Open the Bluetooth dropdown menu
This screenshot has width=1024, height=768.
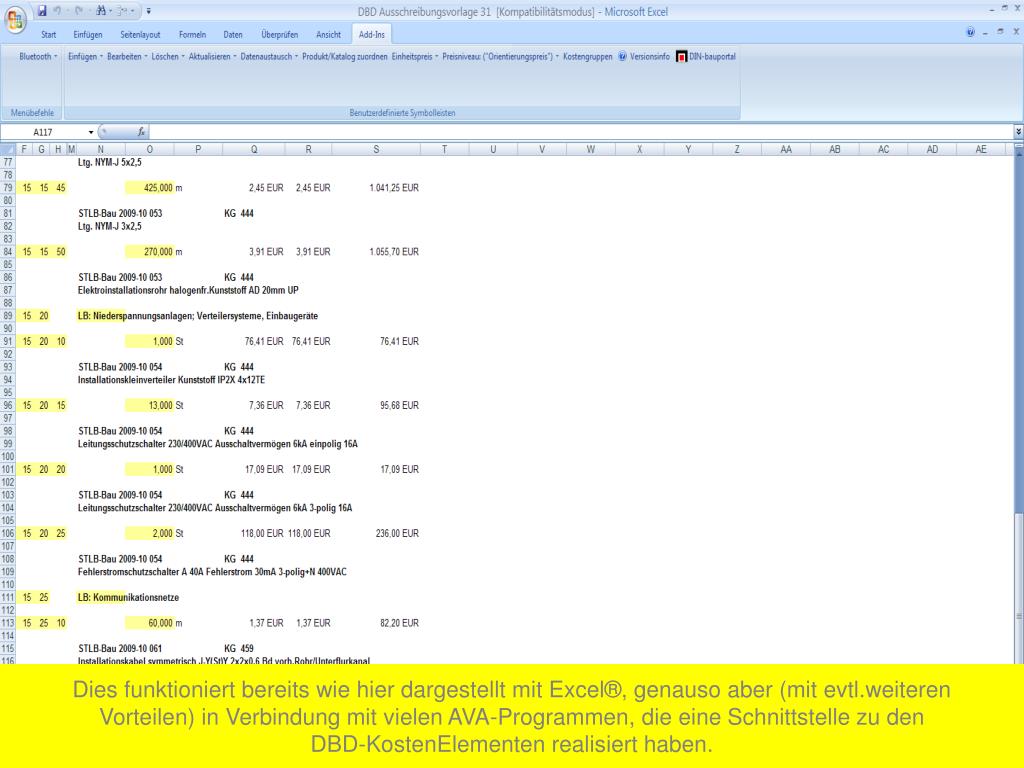[x=38, y=56]
